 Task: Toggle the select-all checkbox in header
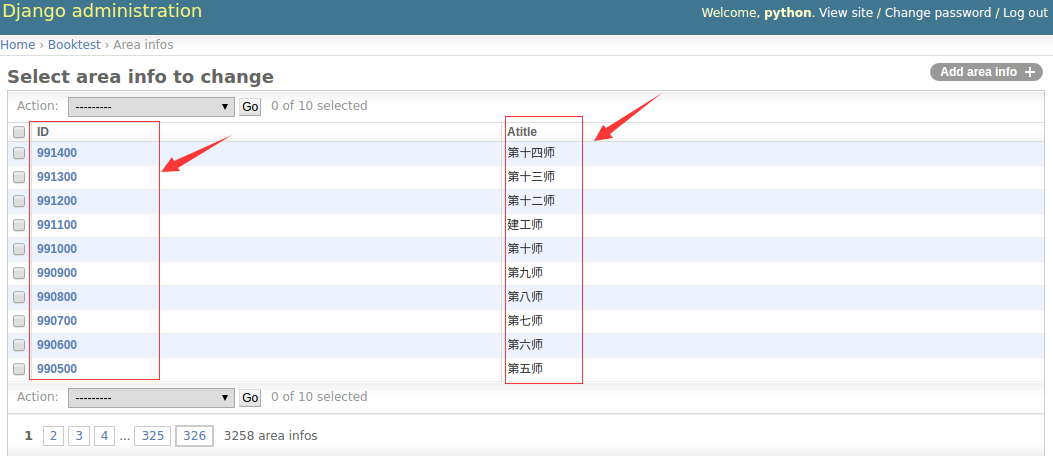point(19,132)
